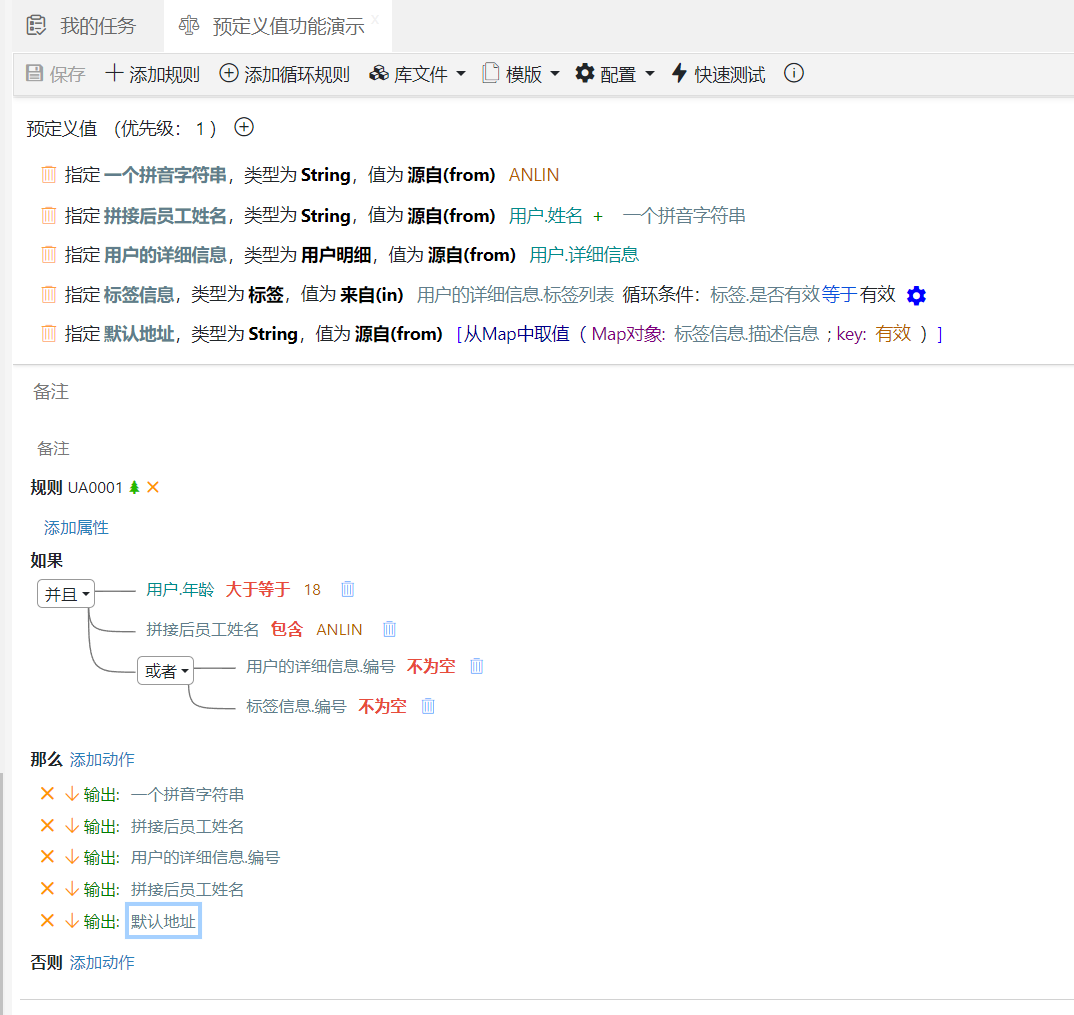Expand the 库文件 dropdown menu

[418, 74]
